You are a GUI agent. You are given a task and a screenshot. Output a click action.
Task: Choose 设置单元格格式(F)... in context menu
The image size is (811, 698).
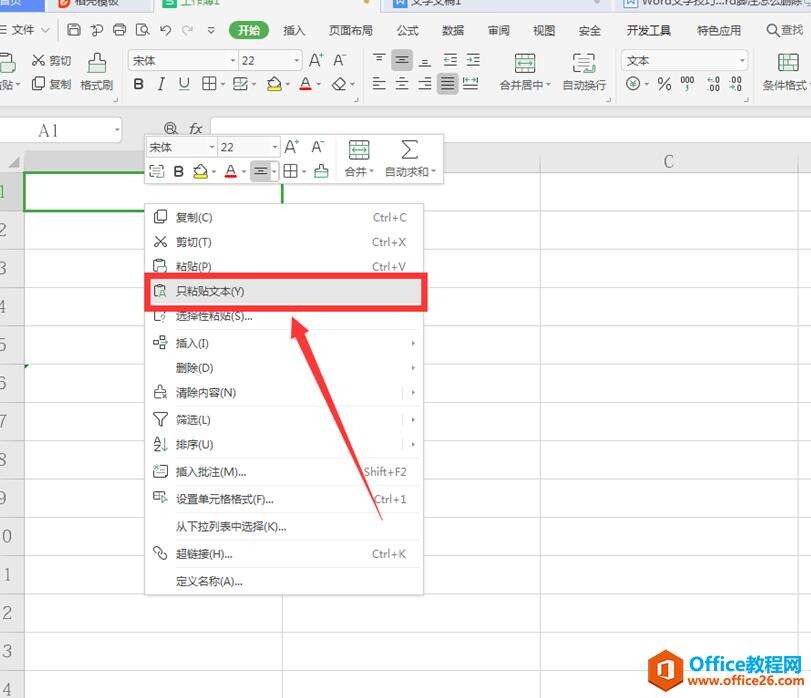(x=284, y=499)
